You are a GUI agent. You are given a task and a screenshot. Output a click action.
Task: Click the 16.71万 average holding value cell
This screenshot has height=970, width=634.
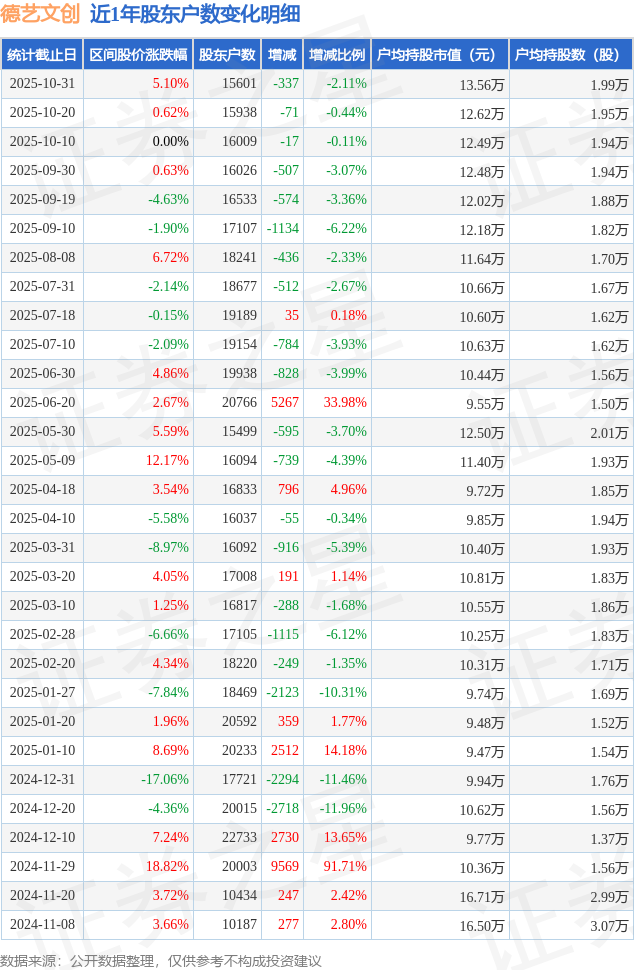482,896
